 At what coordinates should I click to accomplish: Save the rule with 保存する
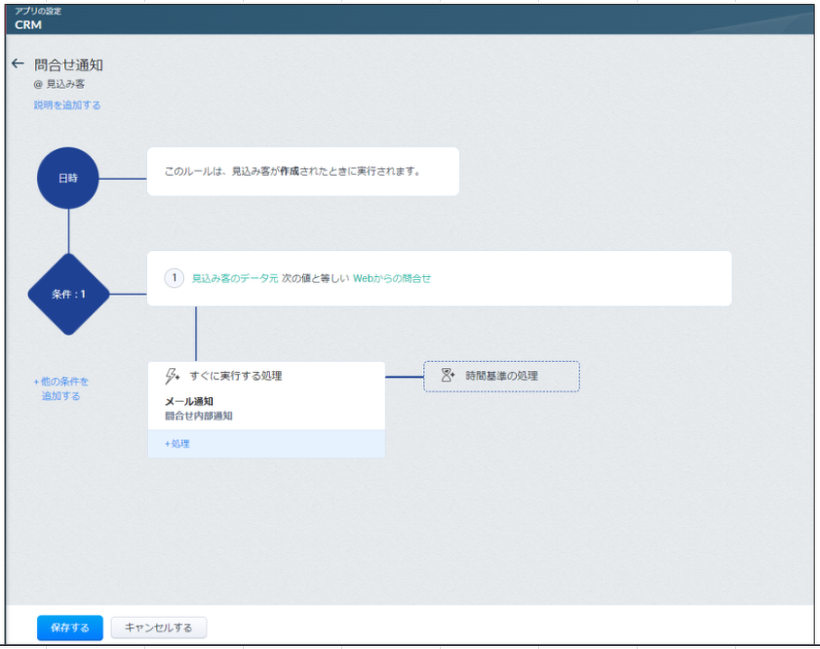tap(68, 627)
